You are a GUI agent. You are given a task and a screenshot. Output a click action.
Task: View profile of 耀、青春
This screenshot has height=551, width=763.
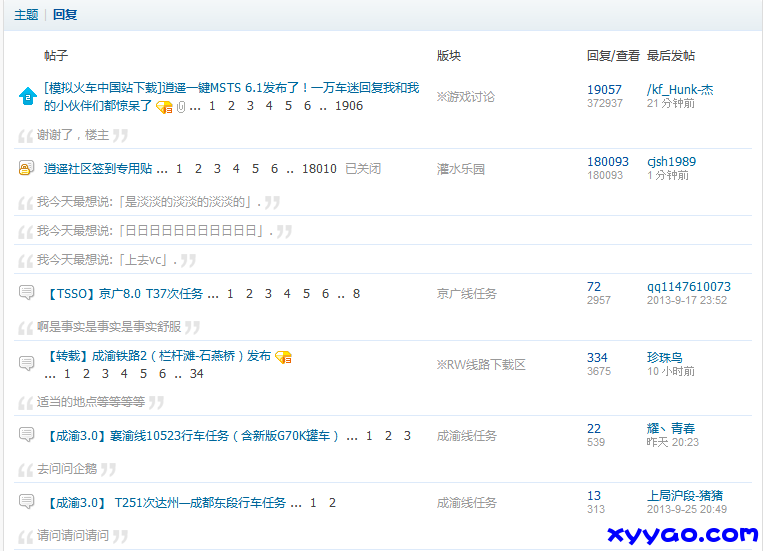671,428
